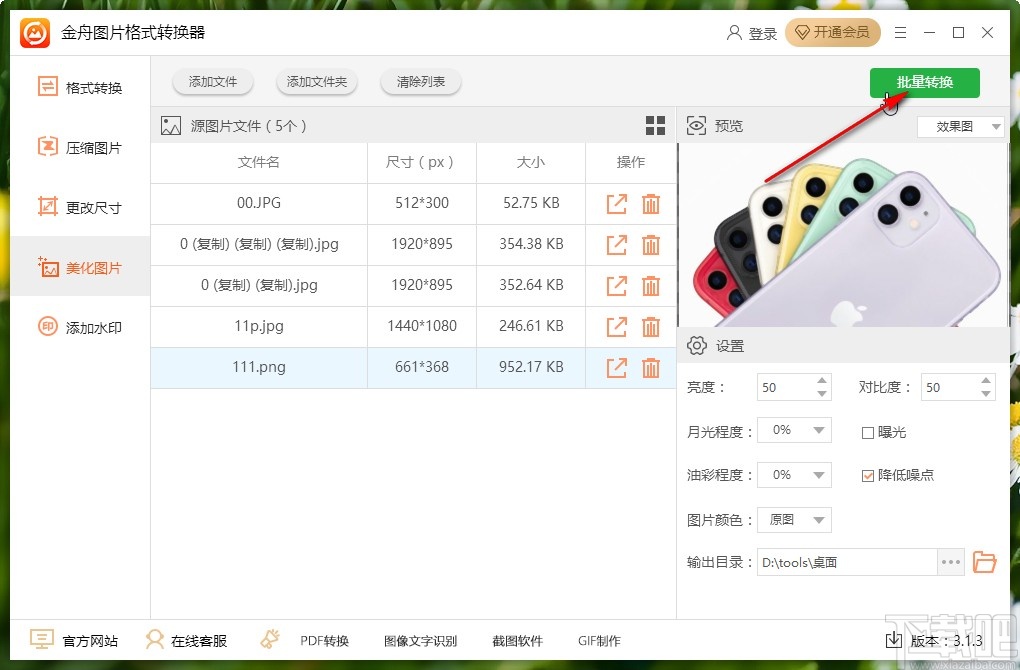The height and width of the screenshot is (670, 1020).
Task: Click the 输出目录 path input field
Action: click(847, 562)
